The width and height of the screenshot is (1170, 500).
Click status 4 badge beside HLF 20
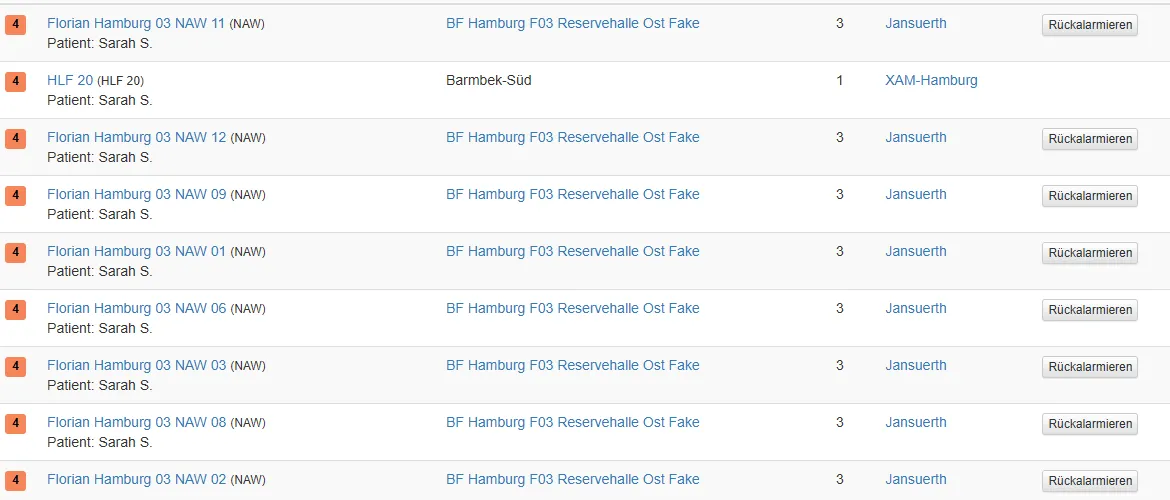coord(16,82)
